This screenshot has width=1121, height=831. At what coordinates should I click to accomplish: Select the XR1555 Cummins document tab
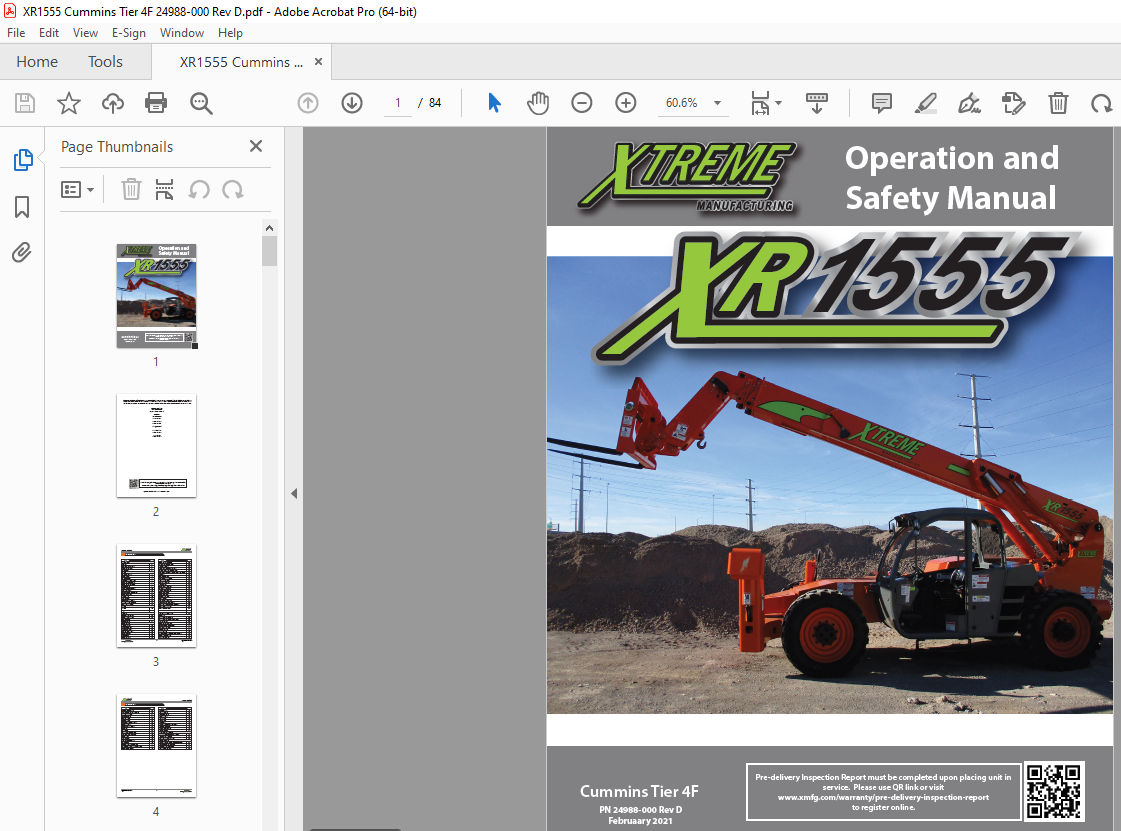click(241, 62)
